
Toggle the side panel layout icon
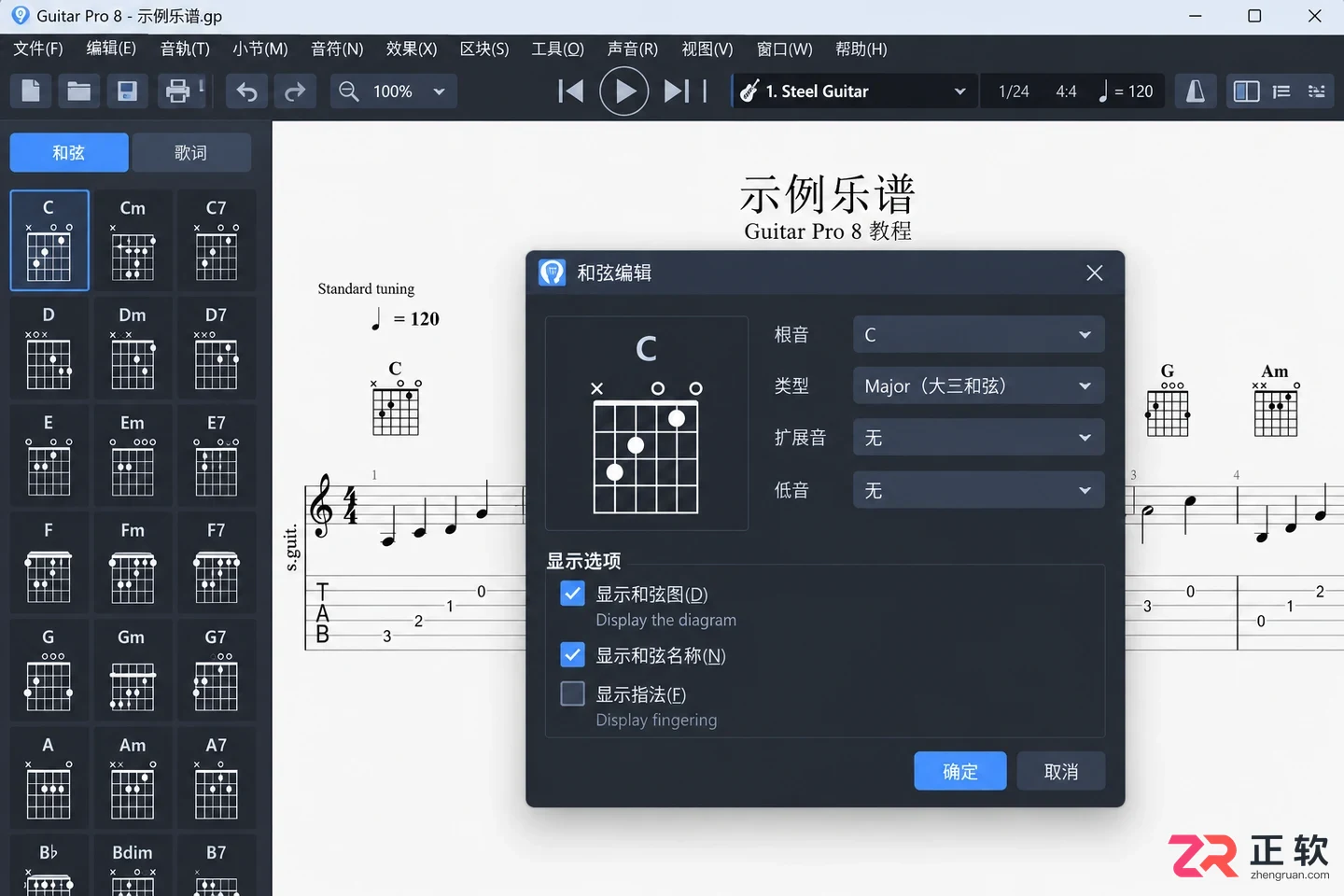1246,91
